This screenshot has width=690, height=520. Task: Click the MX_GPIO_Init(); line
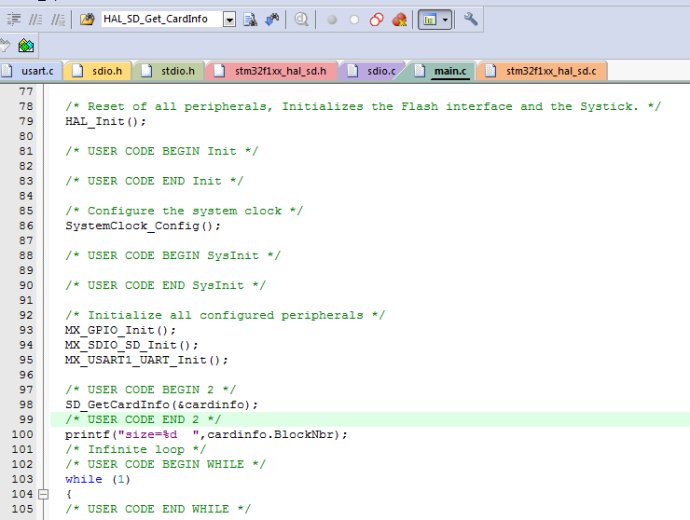pos(121,330)
